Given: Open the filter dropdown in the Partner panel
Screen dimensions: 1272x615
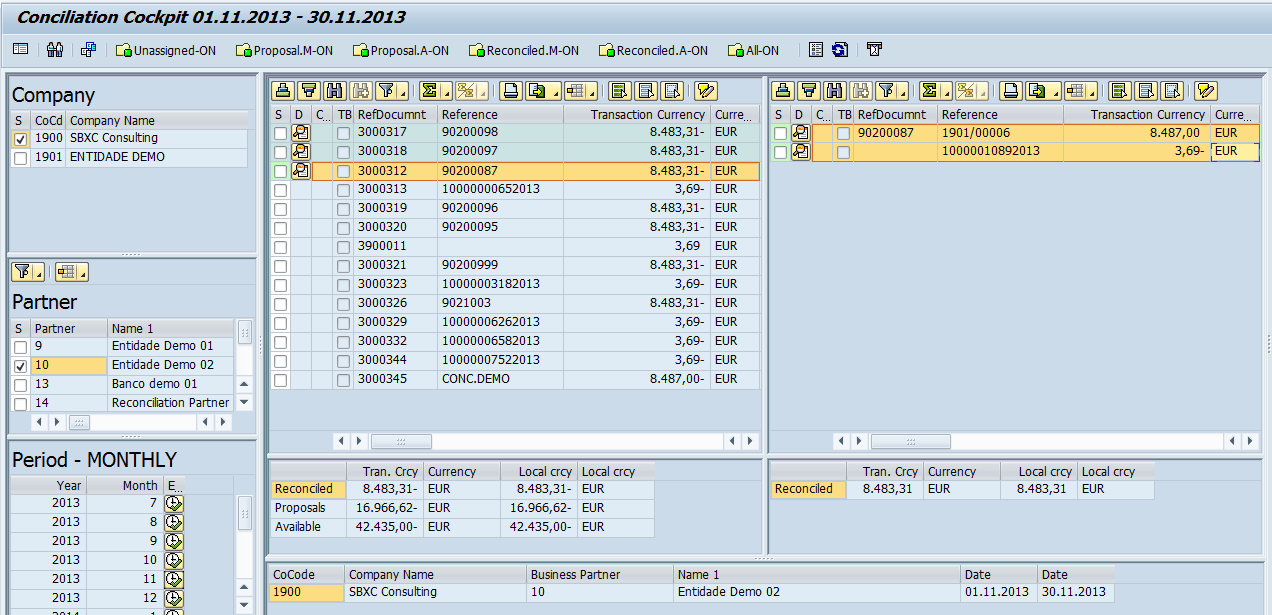Looking at the screenshot, I should pos(28,272).
